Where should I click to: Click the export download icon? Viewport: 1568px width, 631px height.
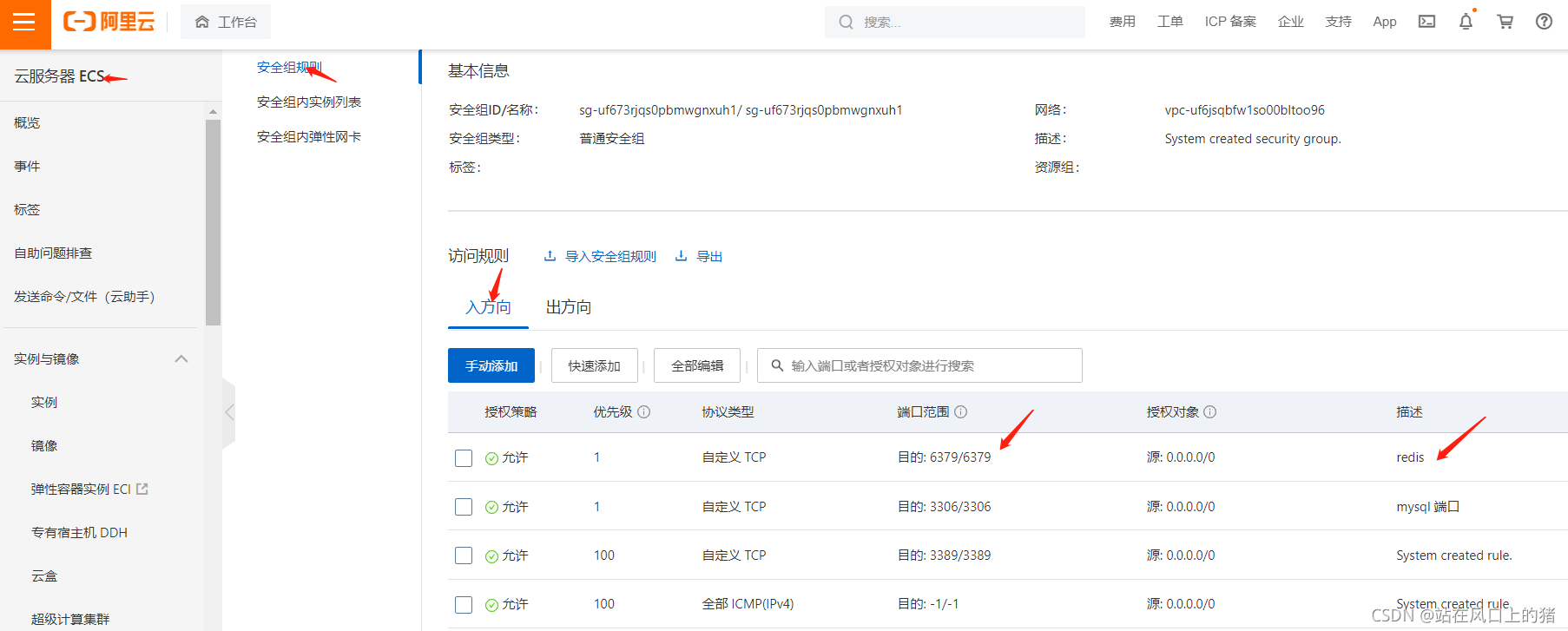coord(682,256)
